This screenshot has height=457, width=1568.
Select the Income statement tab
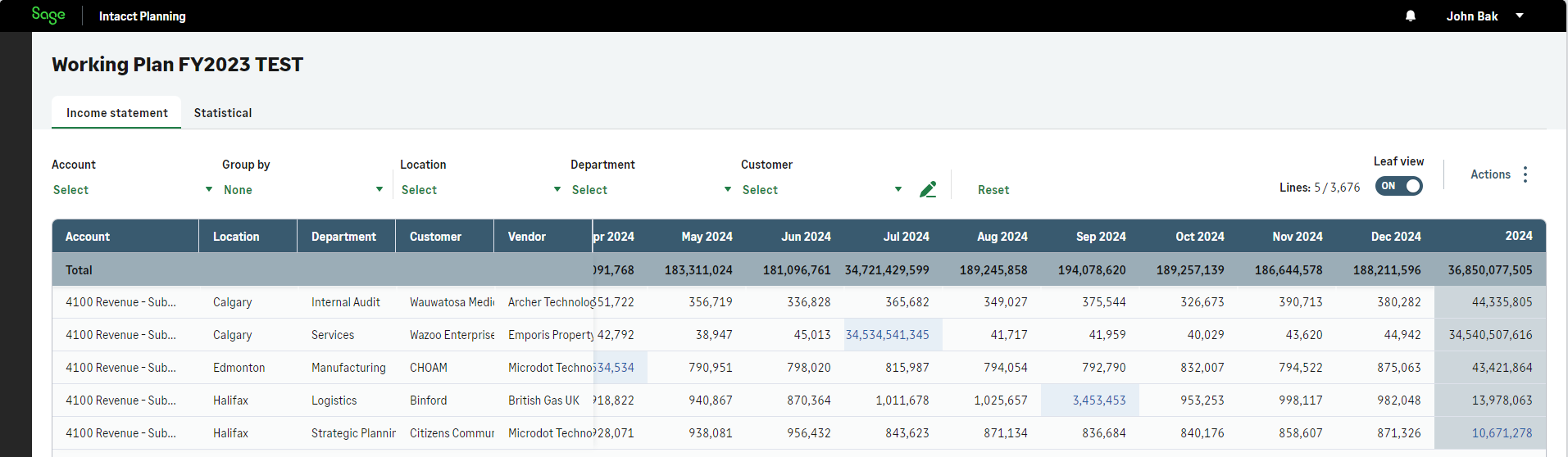[x=116, y=113]
